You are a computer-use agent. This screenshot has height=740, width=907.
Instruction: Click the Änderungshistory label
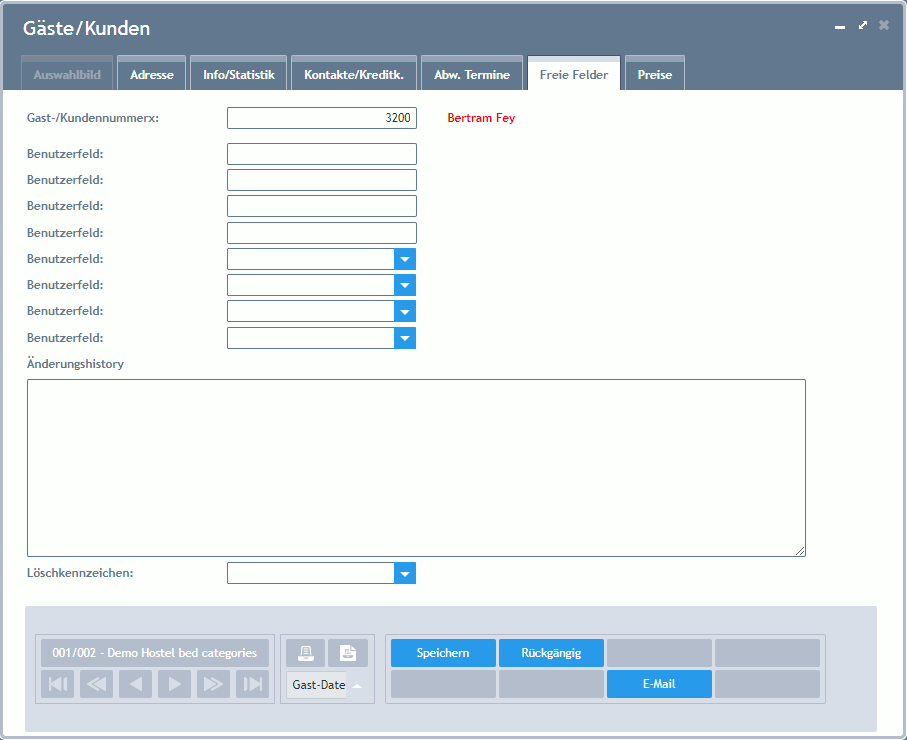pos(75,364)
